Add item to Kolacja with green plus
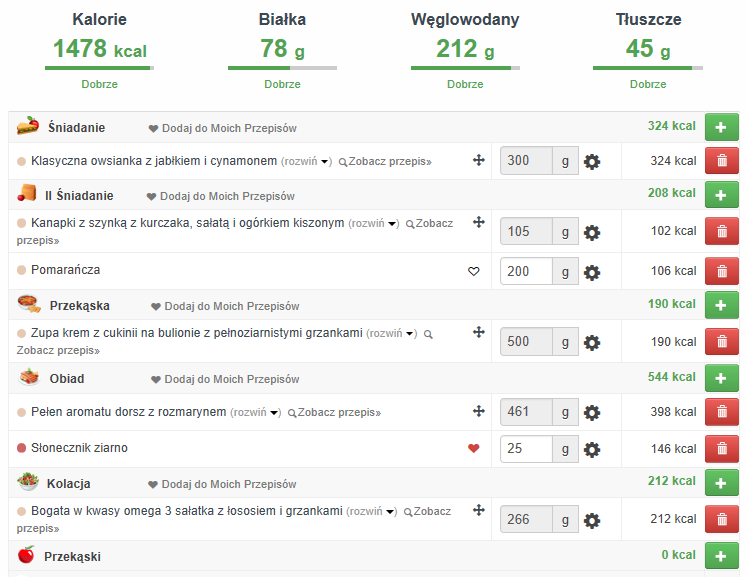This screenshot has width=746, height=577. 721,483
